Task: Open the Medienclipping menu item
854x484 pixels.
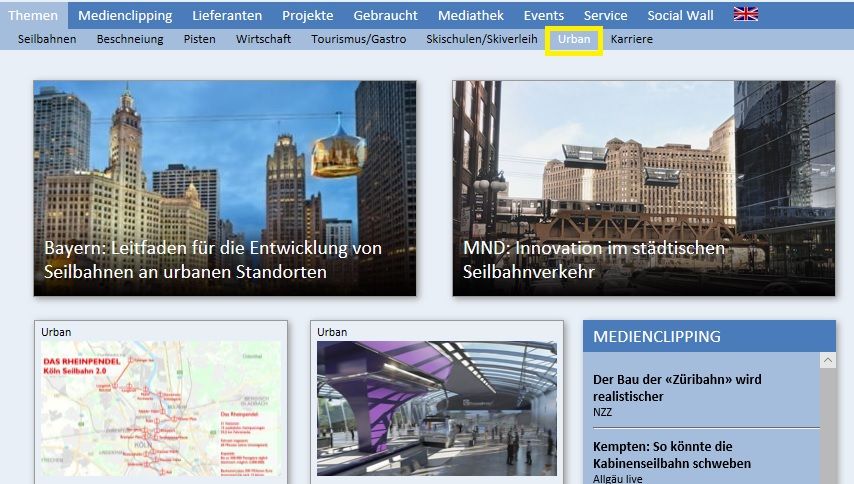Action: tap(125, 15)
